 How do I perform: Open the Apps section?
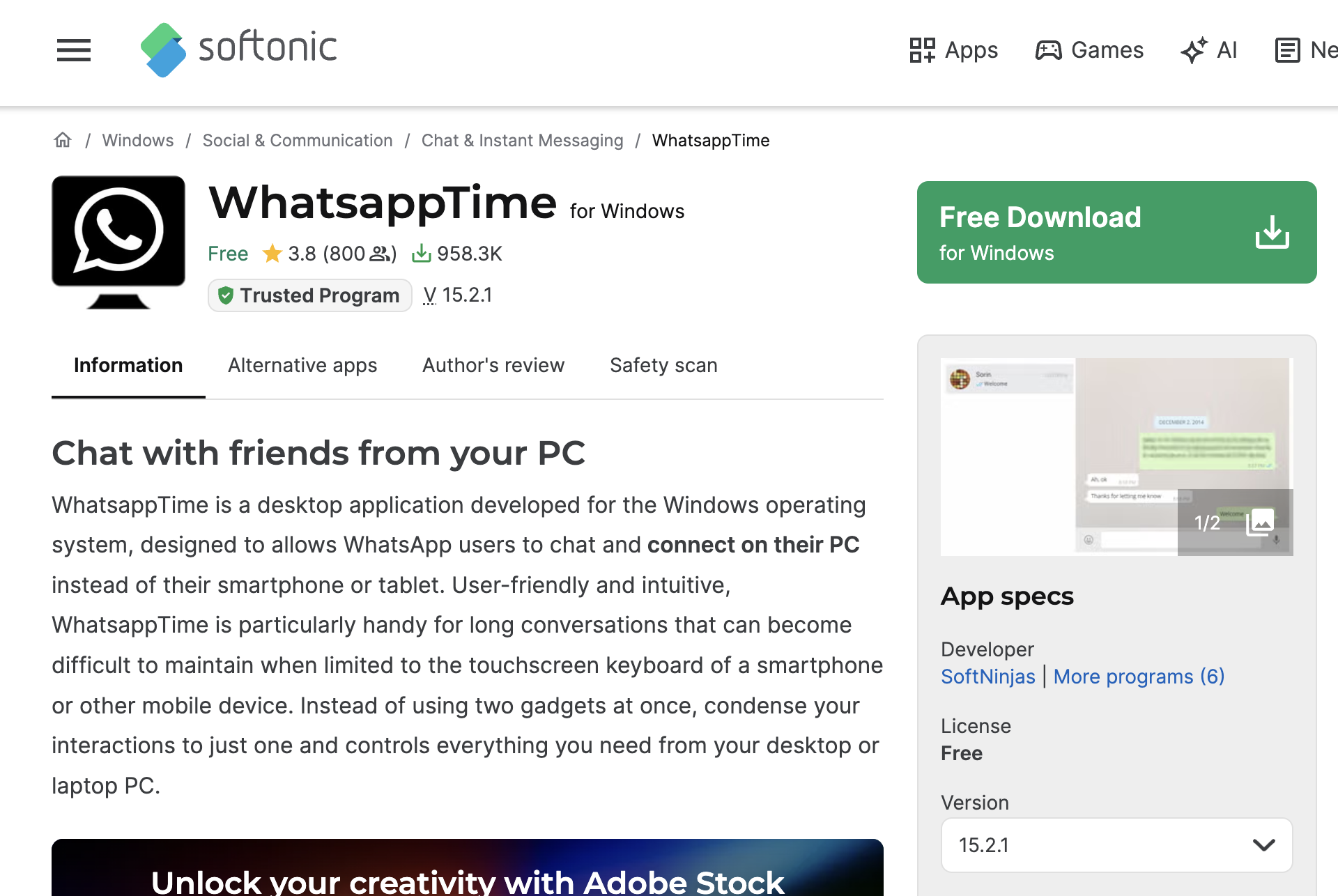click(953, 50)
